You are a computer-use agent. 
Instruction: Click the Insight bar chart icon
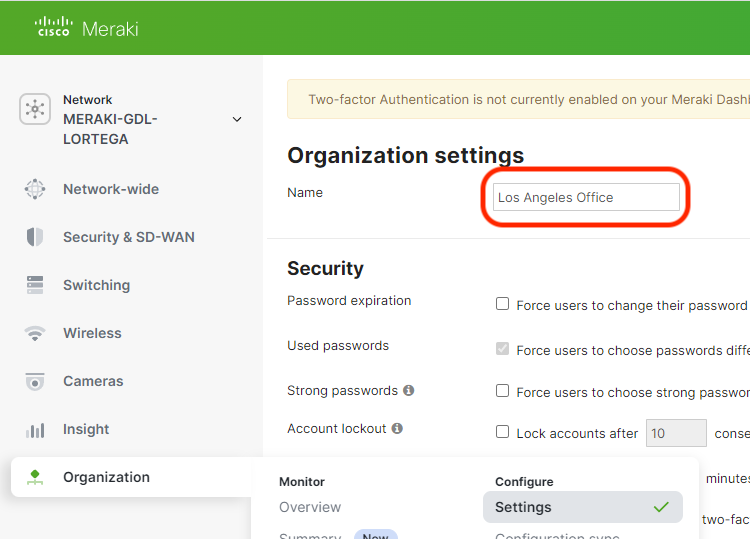(x=35, y=430)
